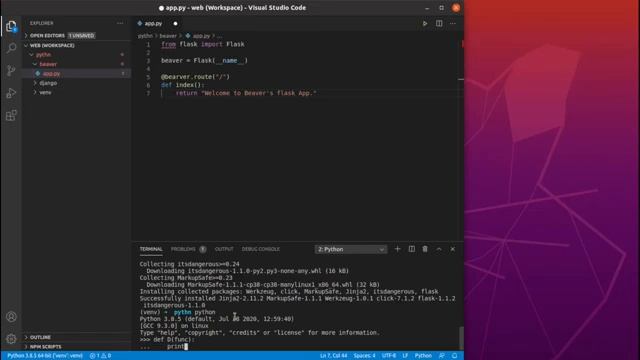Click the '1 UNSAVED' badge
The image size is (640, 360).
pyautogui.click(x=82, y=36)
